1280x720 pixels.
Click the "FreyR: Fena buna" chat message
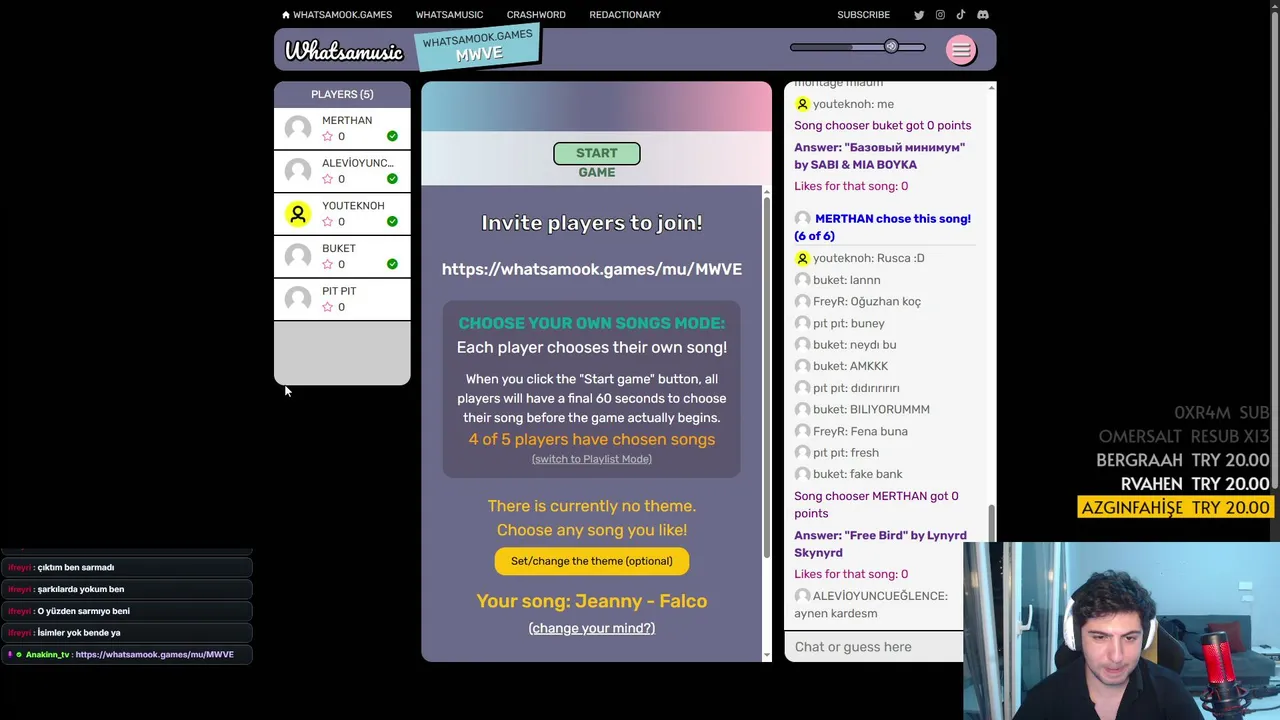tap(860, 431)
